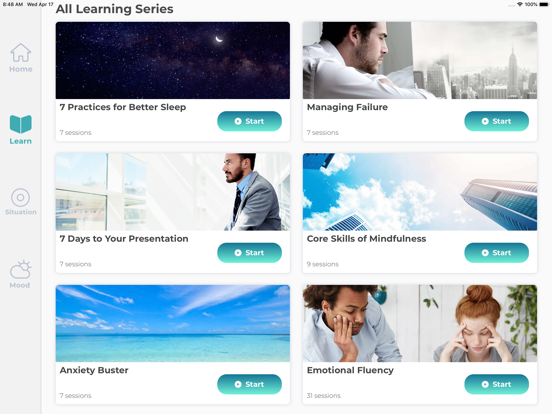This screenshot has width=552, height=414.
Task: Open the Mood cloud-sun icon
Action: click(x=20, y=270)
